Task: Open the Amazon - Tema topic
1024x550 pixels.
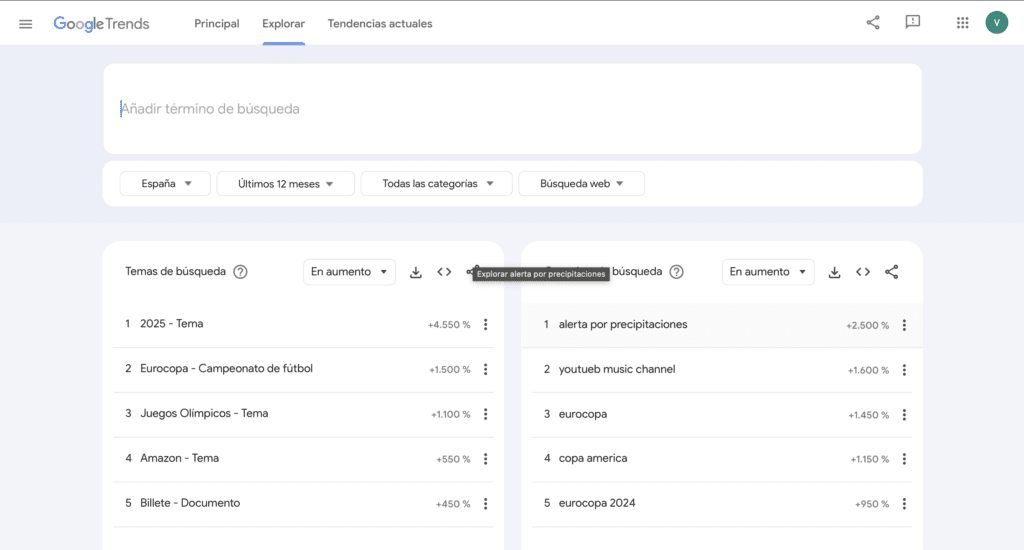Action: (180, 458)
